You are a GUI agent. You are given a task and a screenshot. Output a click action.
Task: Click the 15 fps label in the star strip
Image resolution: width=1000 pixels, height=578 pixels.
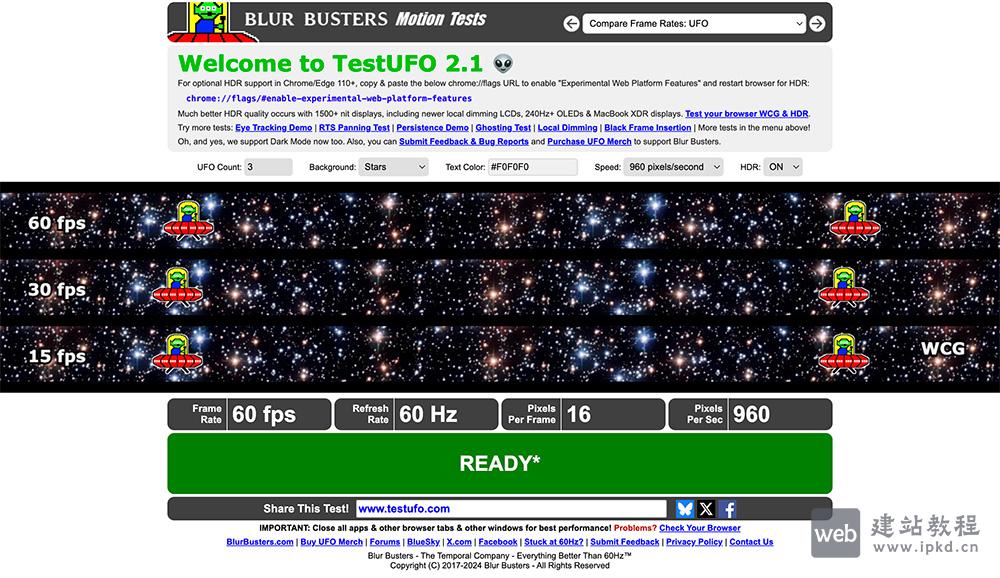pyautogui.click(x=57, y=355)
